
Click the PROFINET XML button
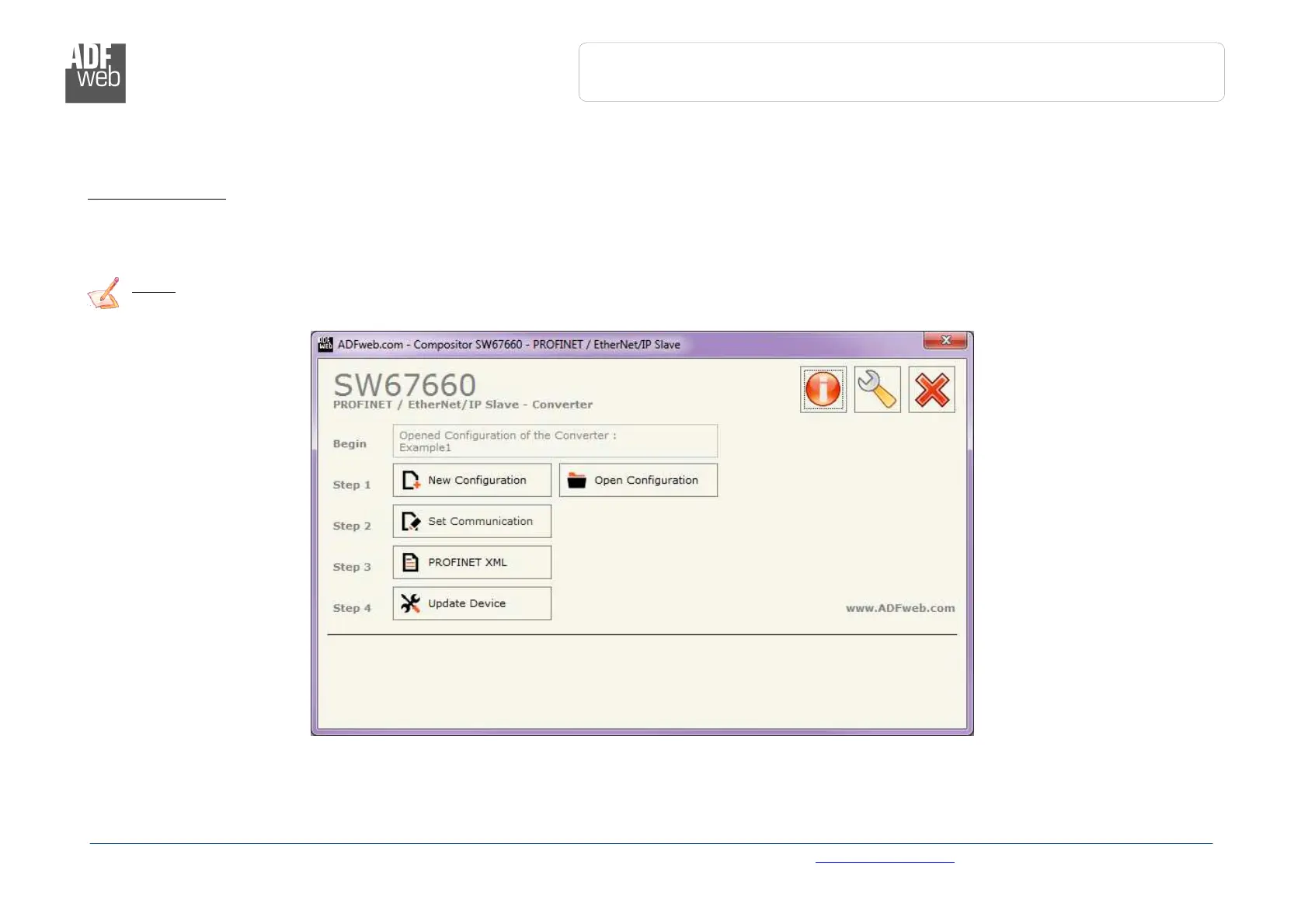point(472,562)
